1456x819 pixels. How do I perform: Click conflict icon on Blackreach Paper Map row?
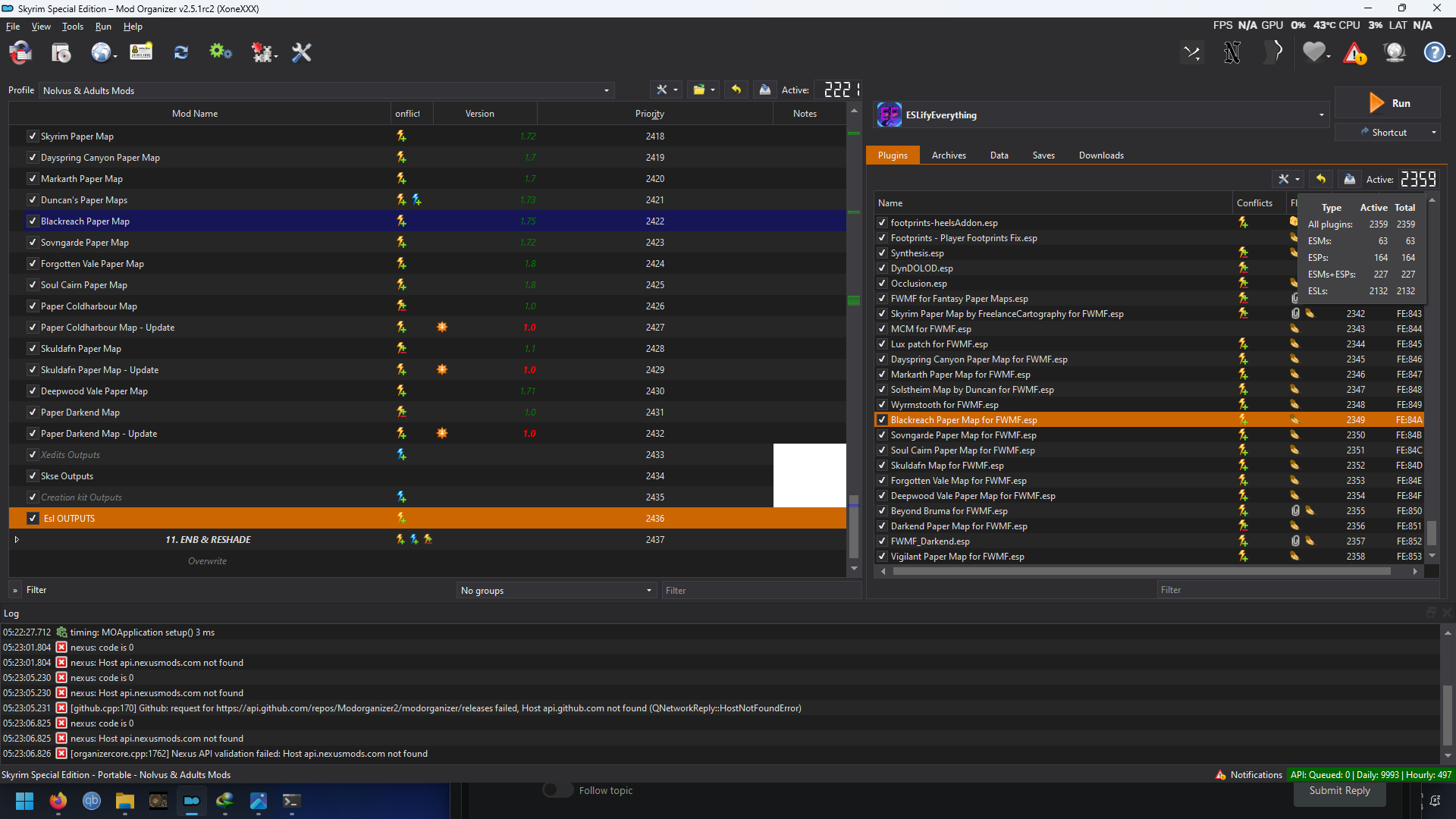(x=401, y=221)
